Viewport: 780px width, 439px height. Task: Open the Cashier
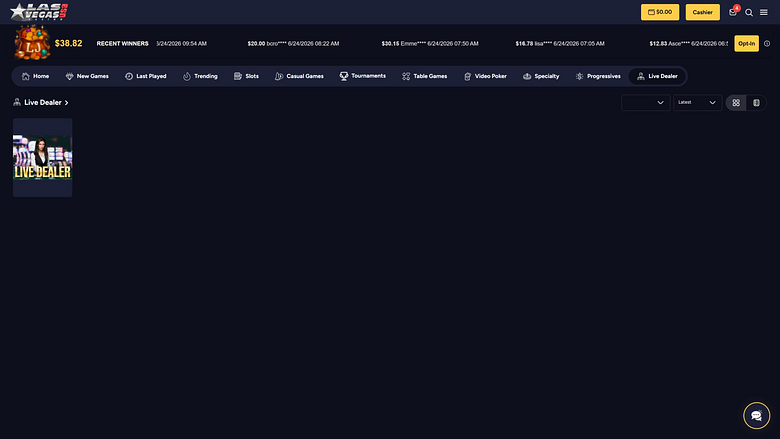tap(702, 12)
